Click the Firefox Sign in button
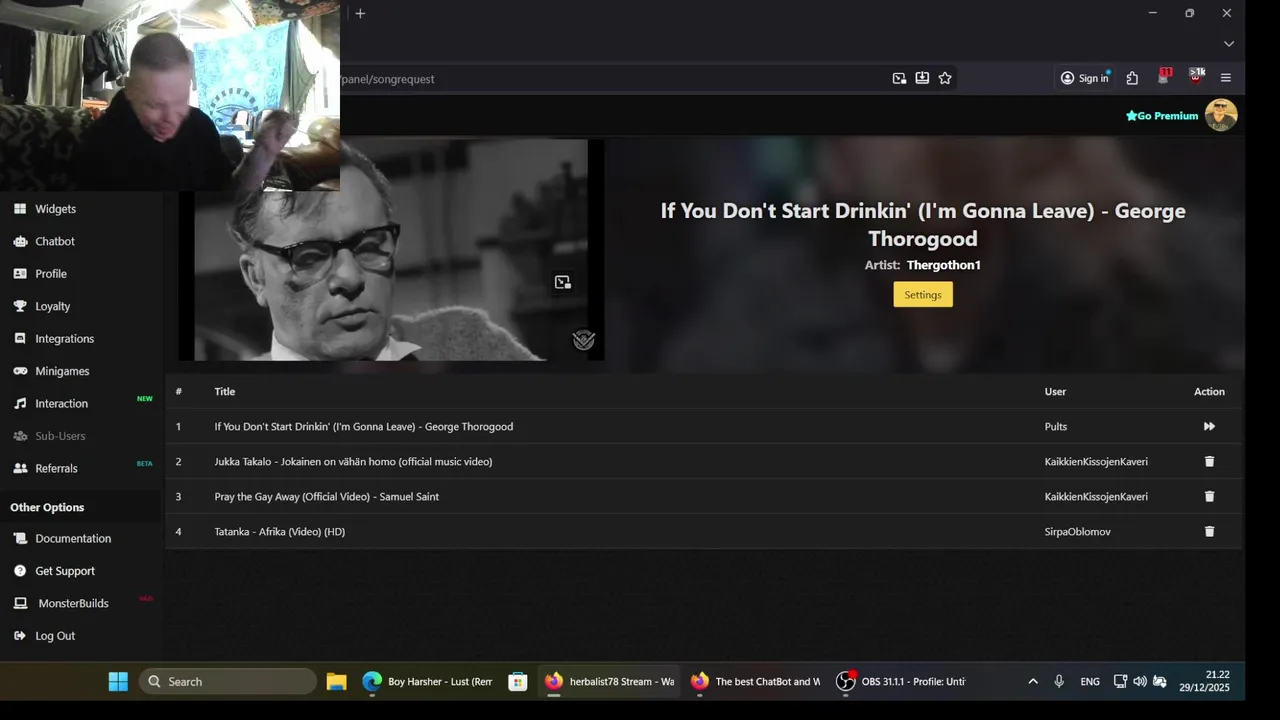The image size is (1280, 720). tap(1085, 78)
